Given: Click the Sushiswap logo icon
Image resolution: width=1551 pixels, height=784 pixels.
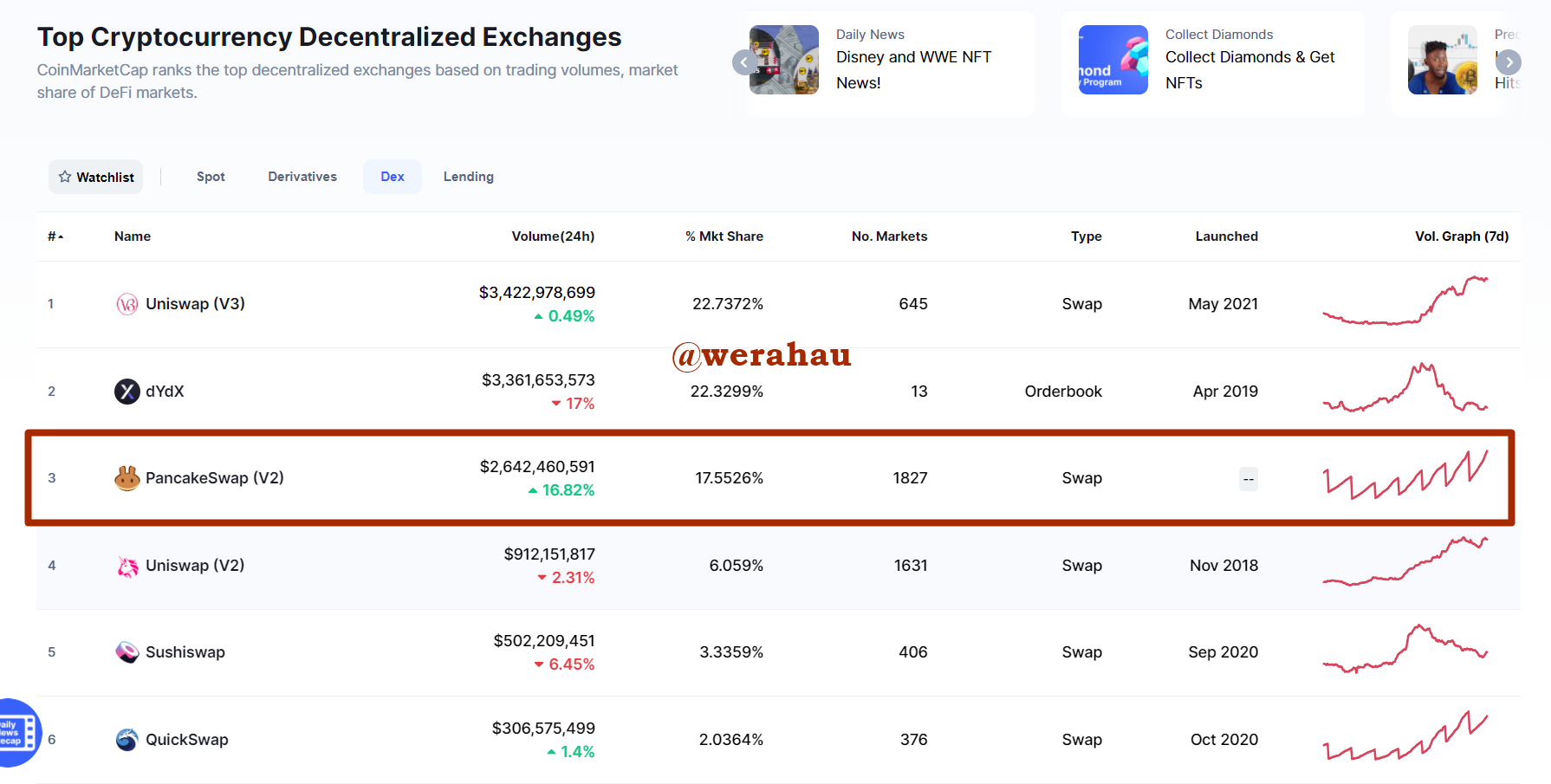Looking at the screenshot, I should [127, 652].
